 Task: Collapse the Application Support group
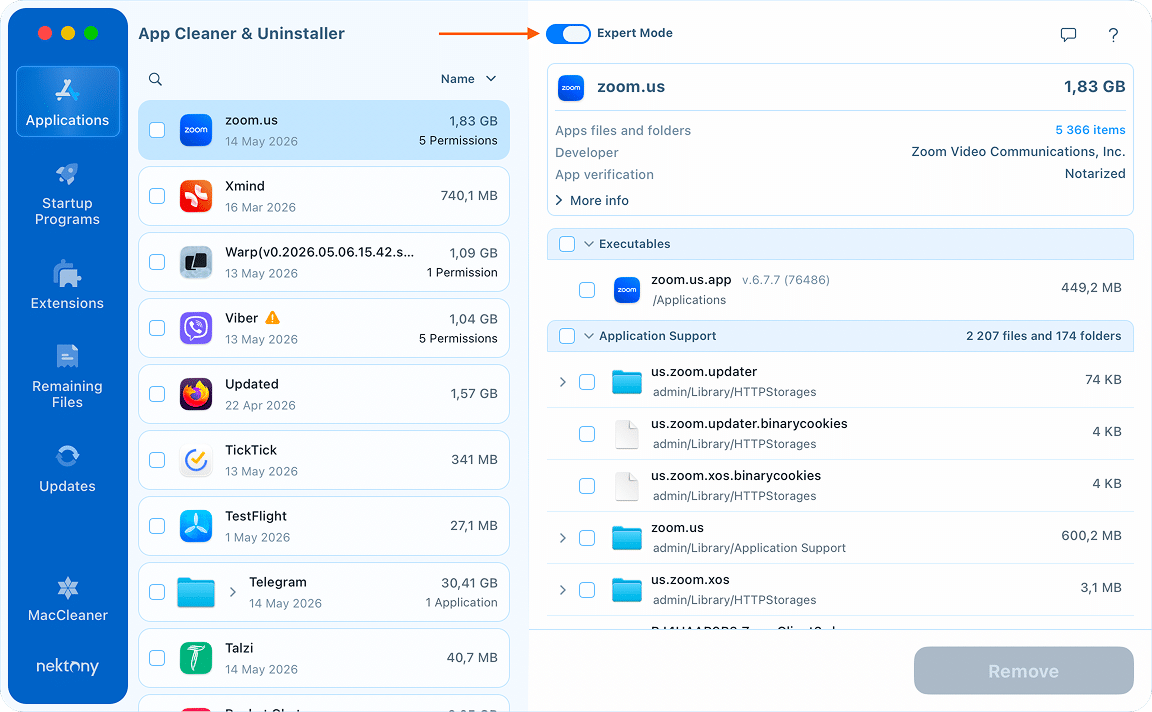click(x=588, y=336)
